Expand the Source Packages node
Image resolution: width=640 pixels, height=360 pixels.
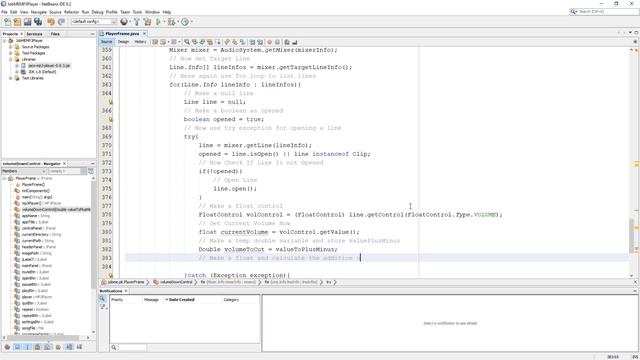[x=11, y=47]
